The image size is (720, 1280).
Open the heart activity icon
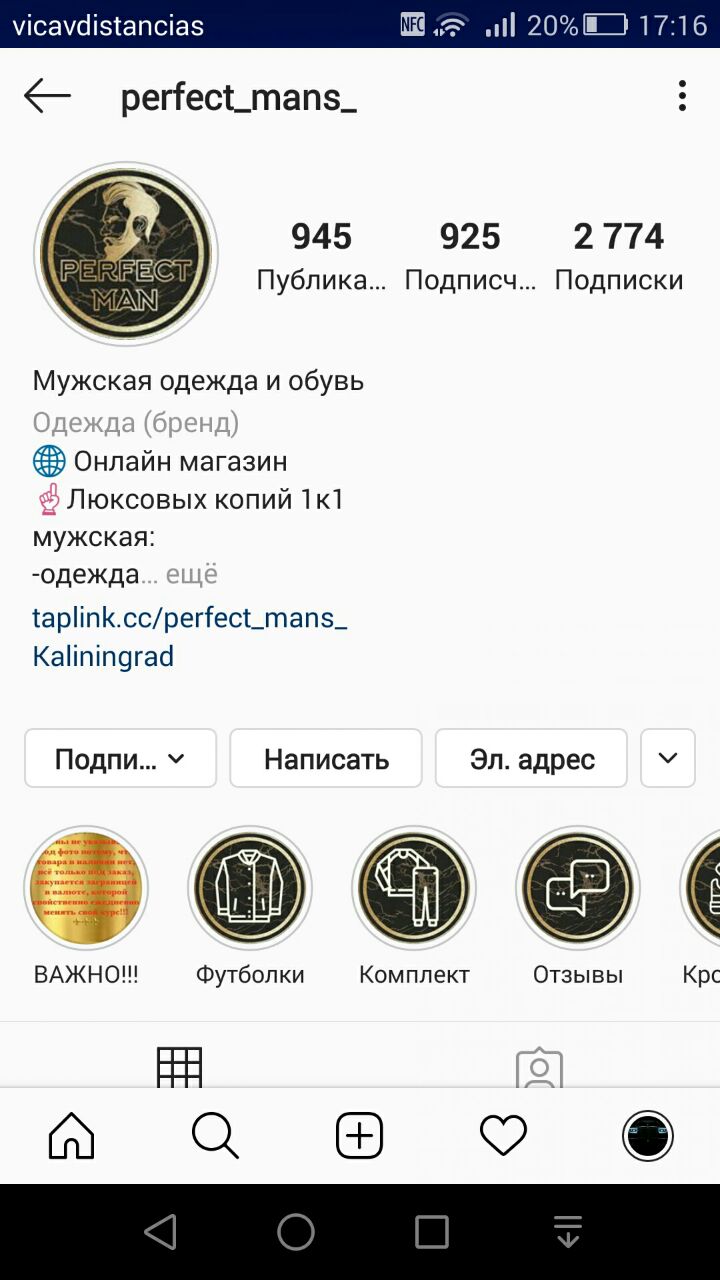click(503, 1136)
